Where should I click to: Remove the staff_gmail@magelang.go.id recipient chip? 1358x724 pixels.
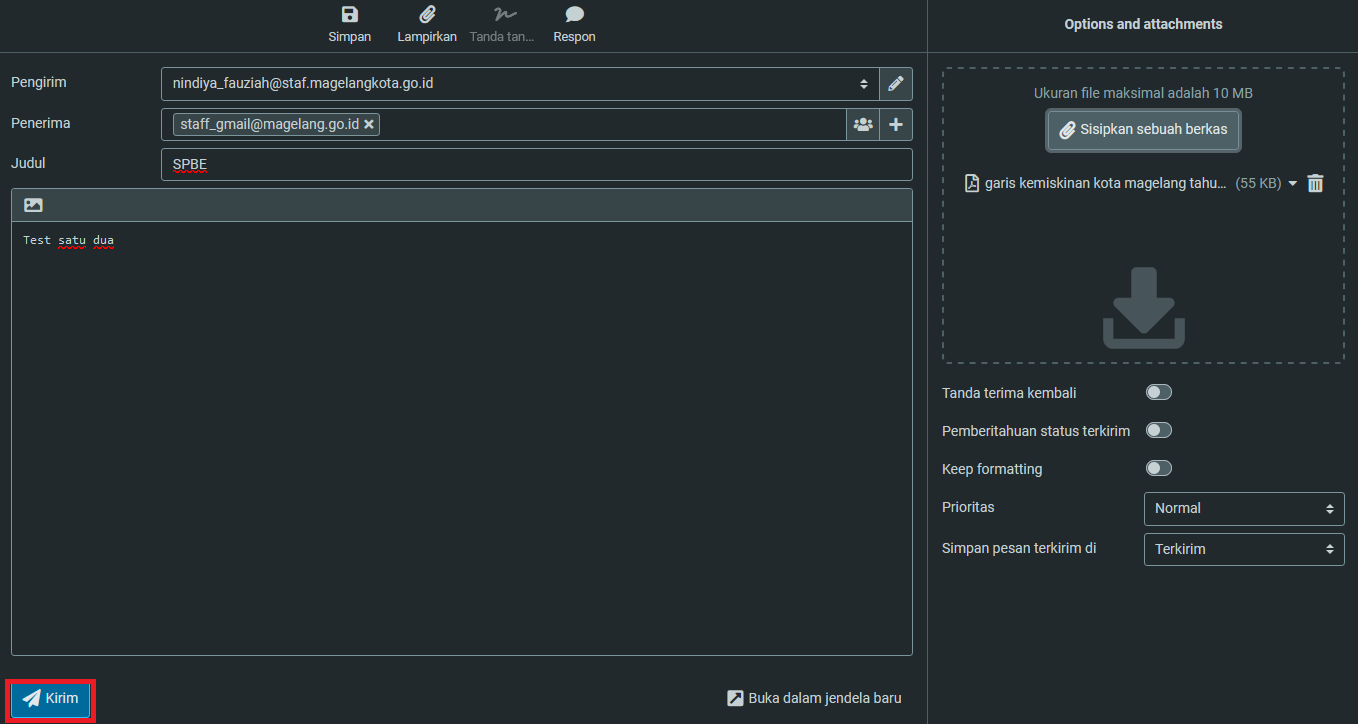[x=369, y=124]
